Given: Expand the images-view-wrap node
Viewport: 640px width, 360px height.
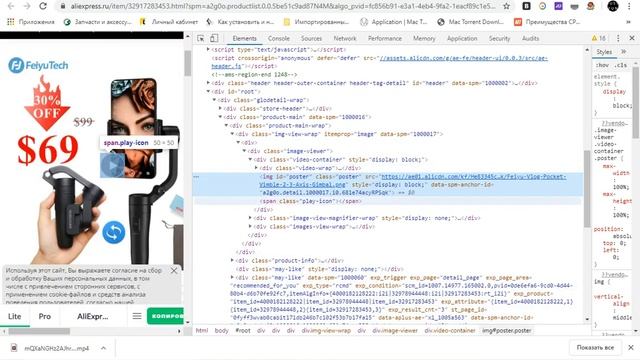Looking at the screenshot, I should pos(250,227).
